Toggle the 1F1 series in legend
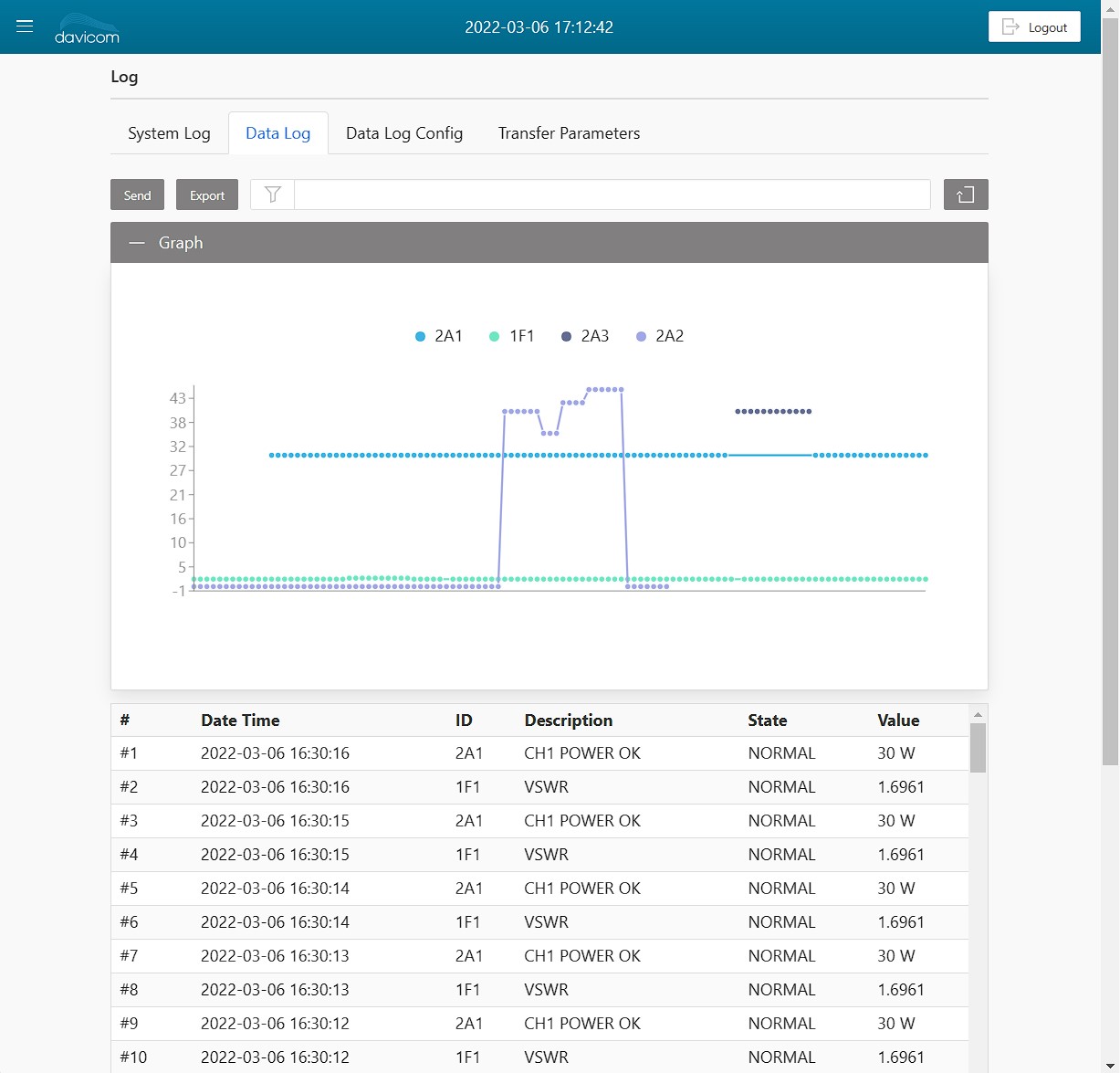Screen dimensions: 1120x1073 click(x=512, y=336)
